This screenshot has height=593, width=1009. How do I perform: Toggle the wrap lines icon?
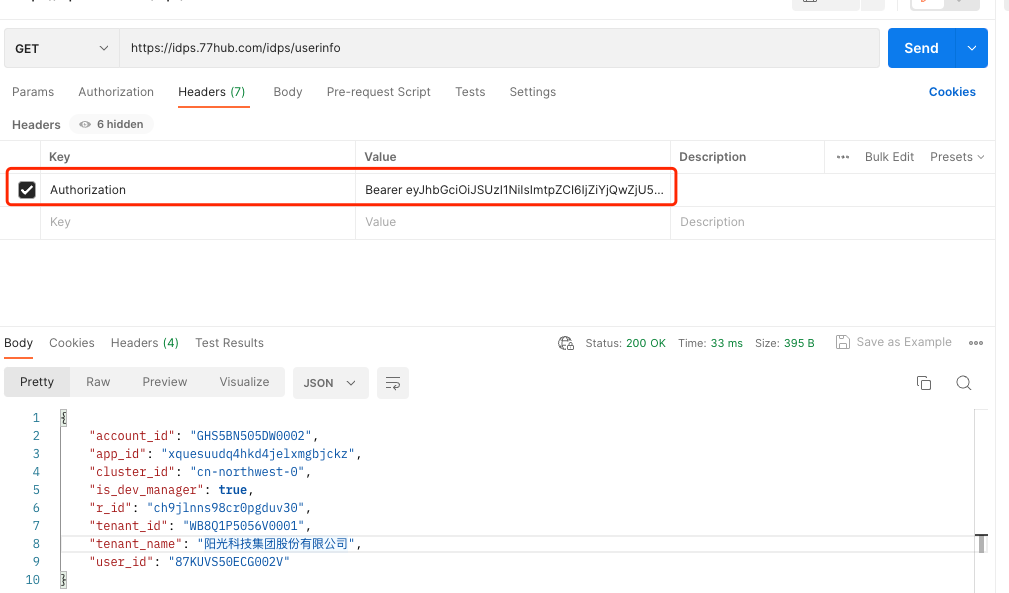pyautogui.click(x=393, y=383)
